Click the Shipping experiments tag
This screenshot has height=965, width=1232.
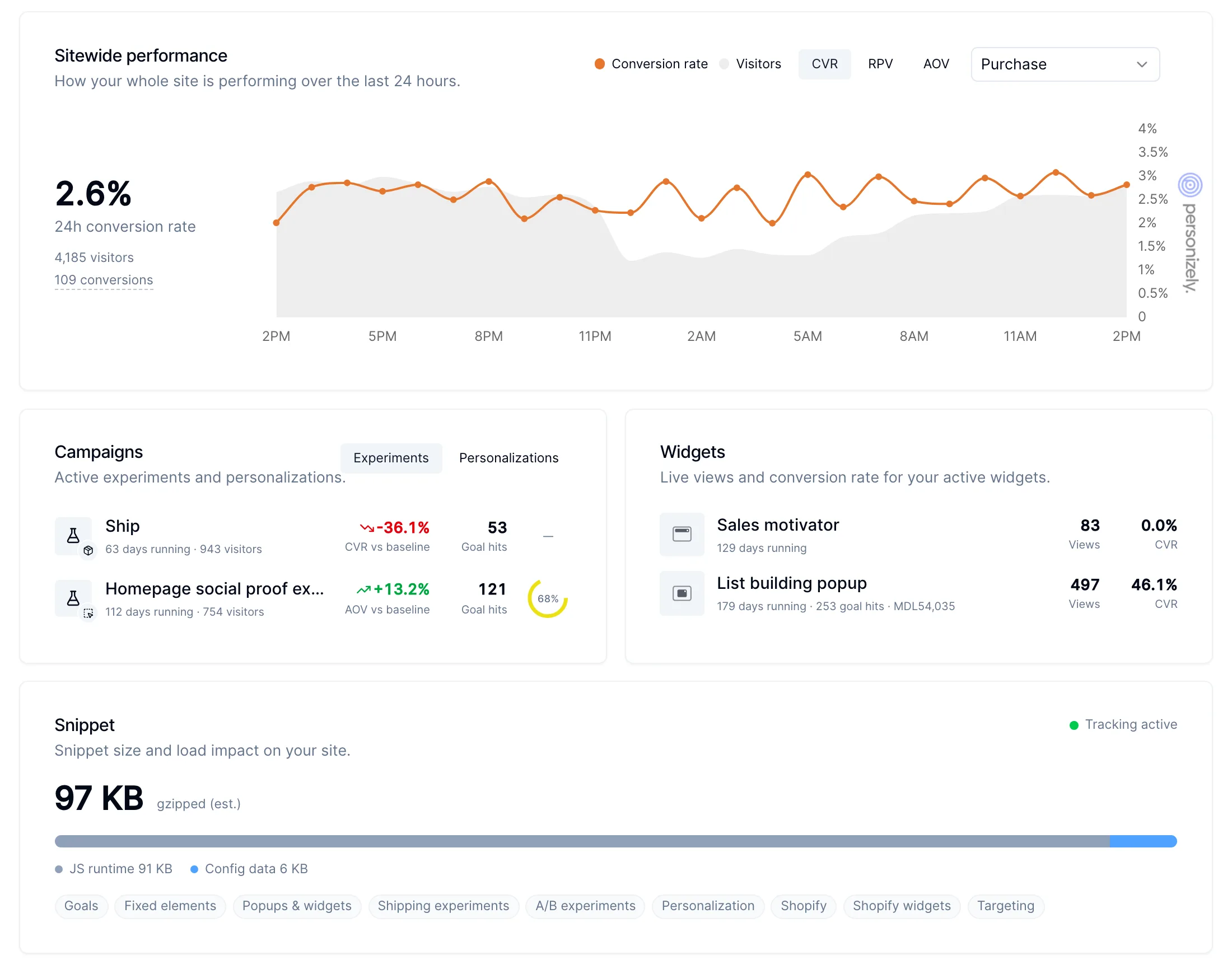pos(444,906)
